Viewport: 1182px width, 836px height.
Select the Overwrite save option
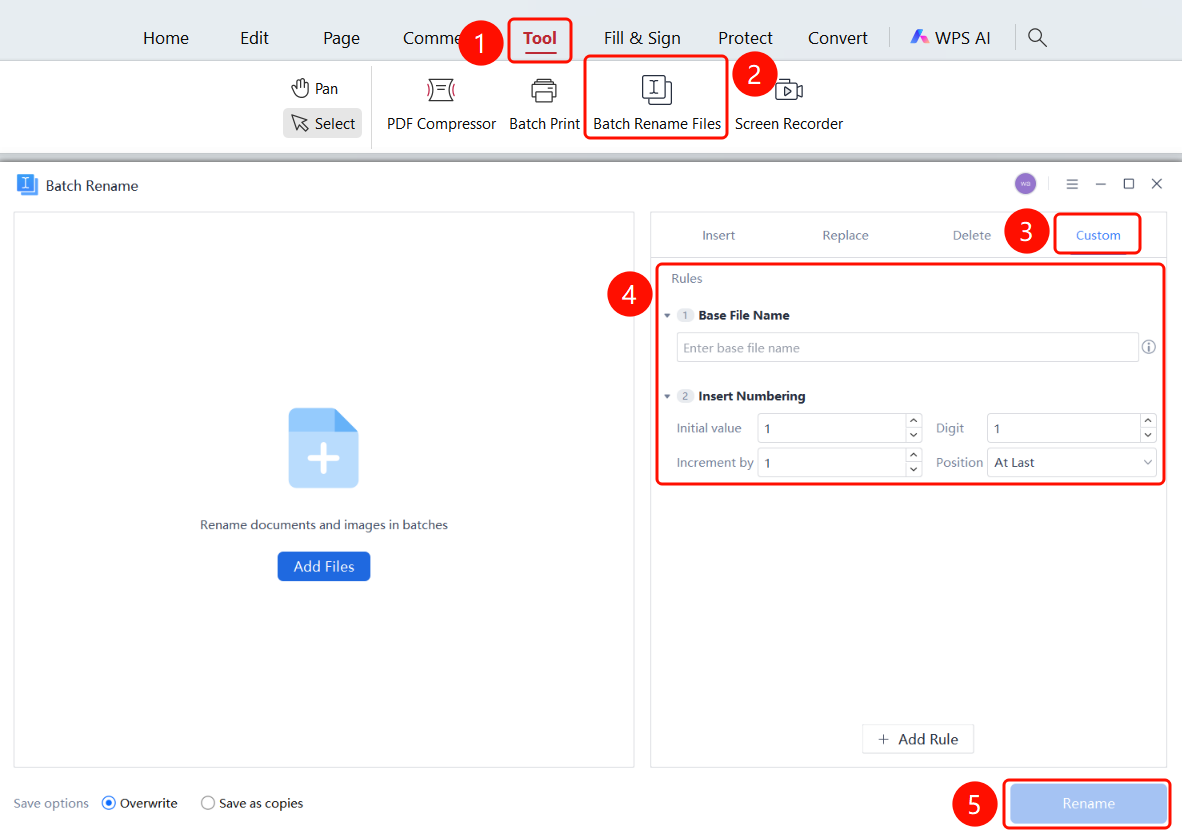(140, 804)
